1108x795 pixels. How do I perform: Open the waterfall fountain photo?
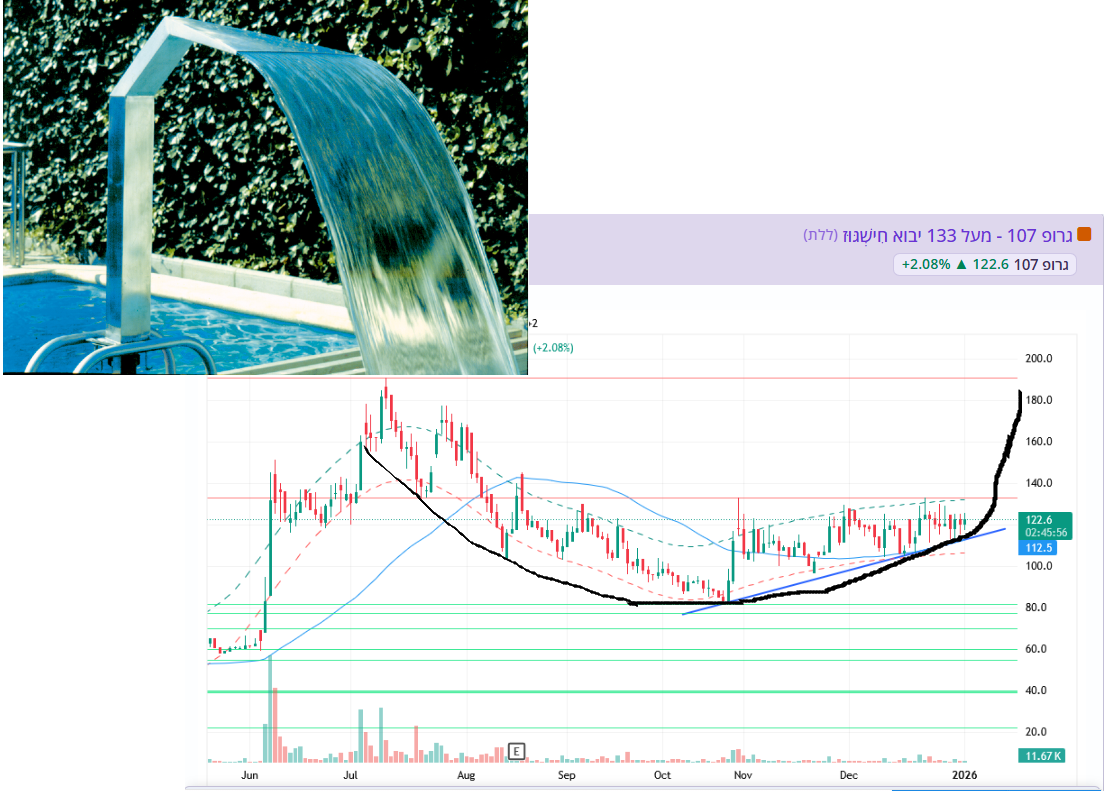[265, 187]
